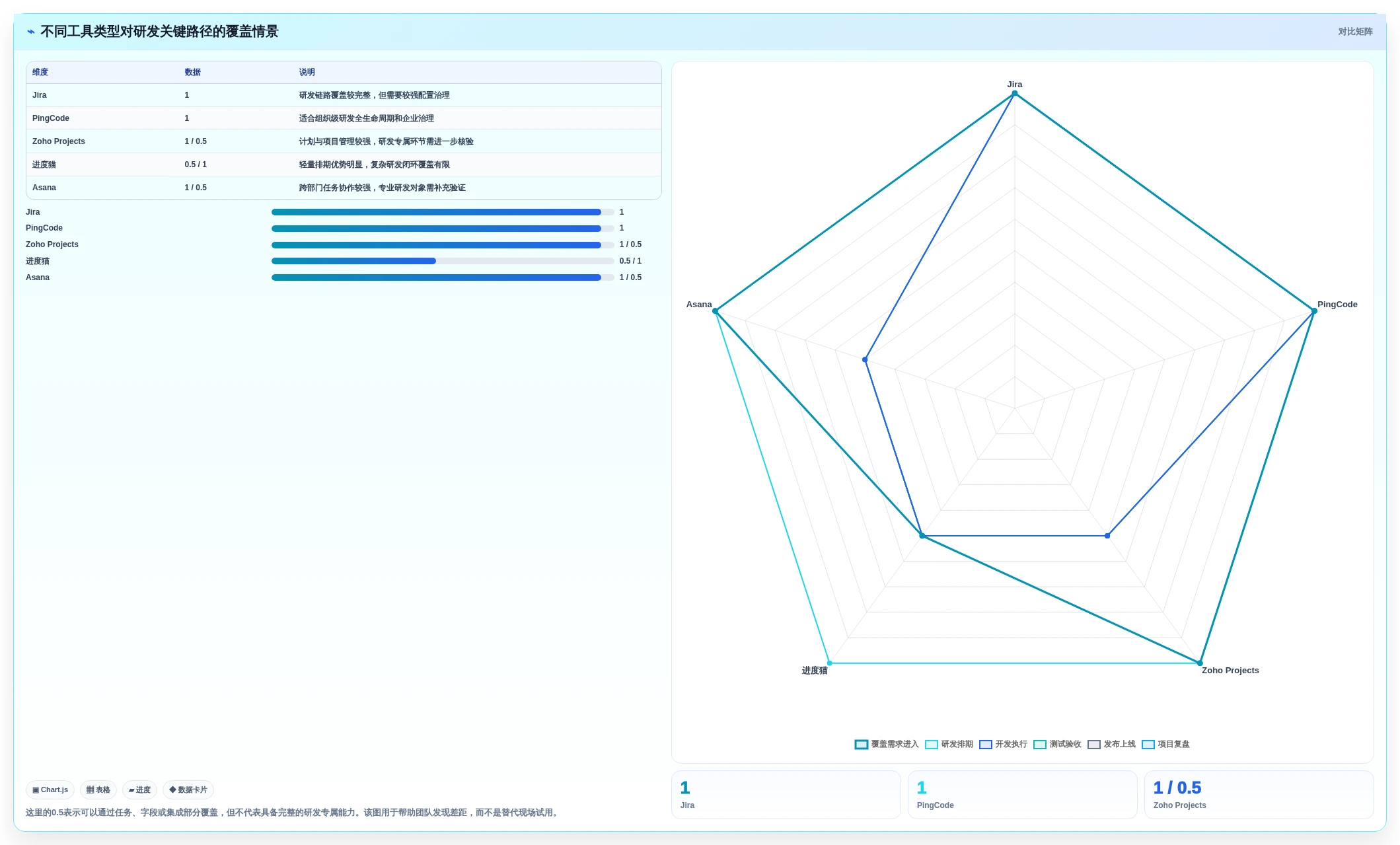Click description 跨部门任务协作较强，专业研发对象需补充验证
Viewport: 1400px width, 845px height.
382,188
